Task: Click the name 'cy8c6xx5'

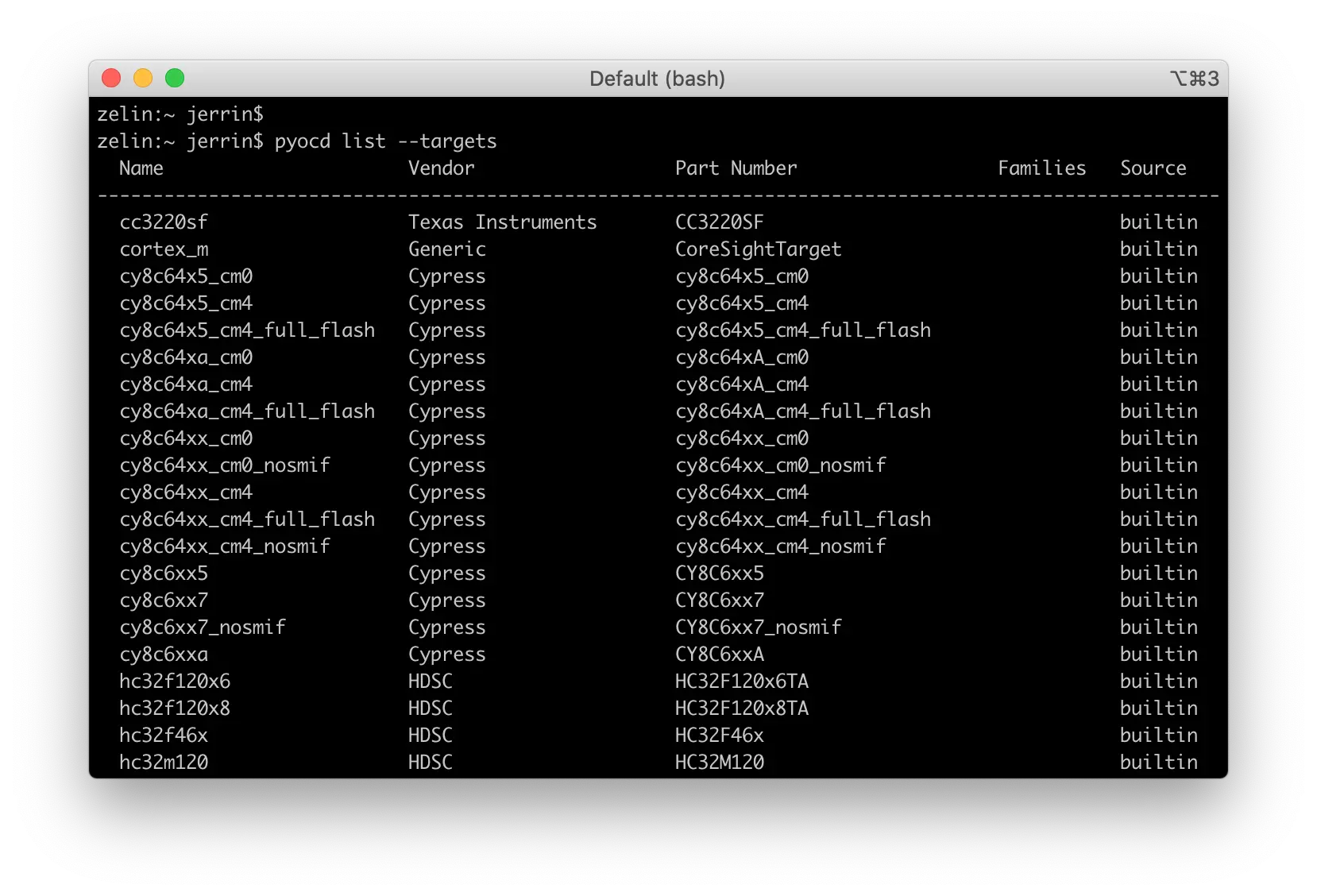Action: pos(164,574)
